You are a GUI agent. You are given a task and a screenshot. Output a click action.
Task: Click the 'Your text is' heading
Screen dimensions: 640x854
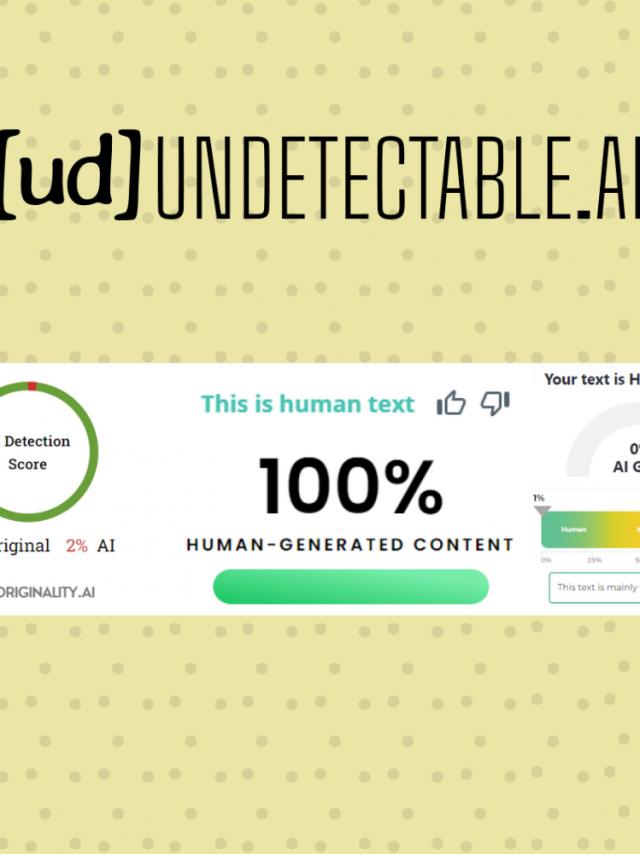[x=590, y=380]
